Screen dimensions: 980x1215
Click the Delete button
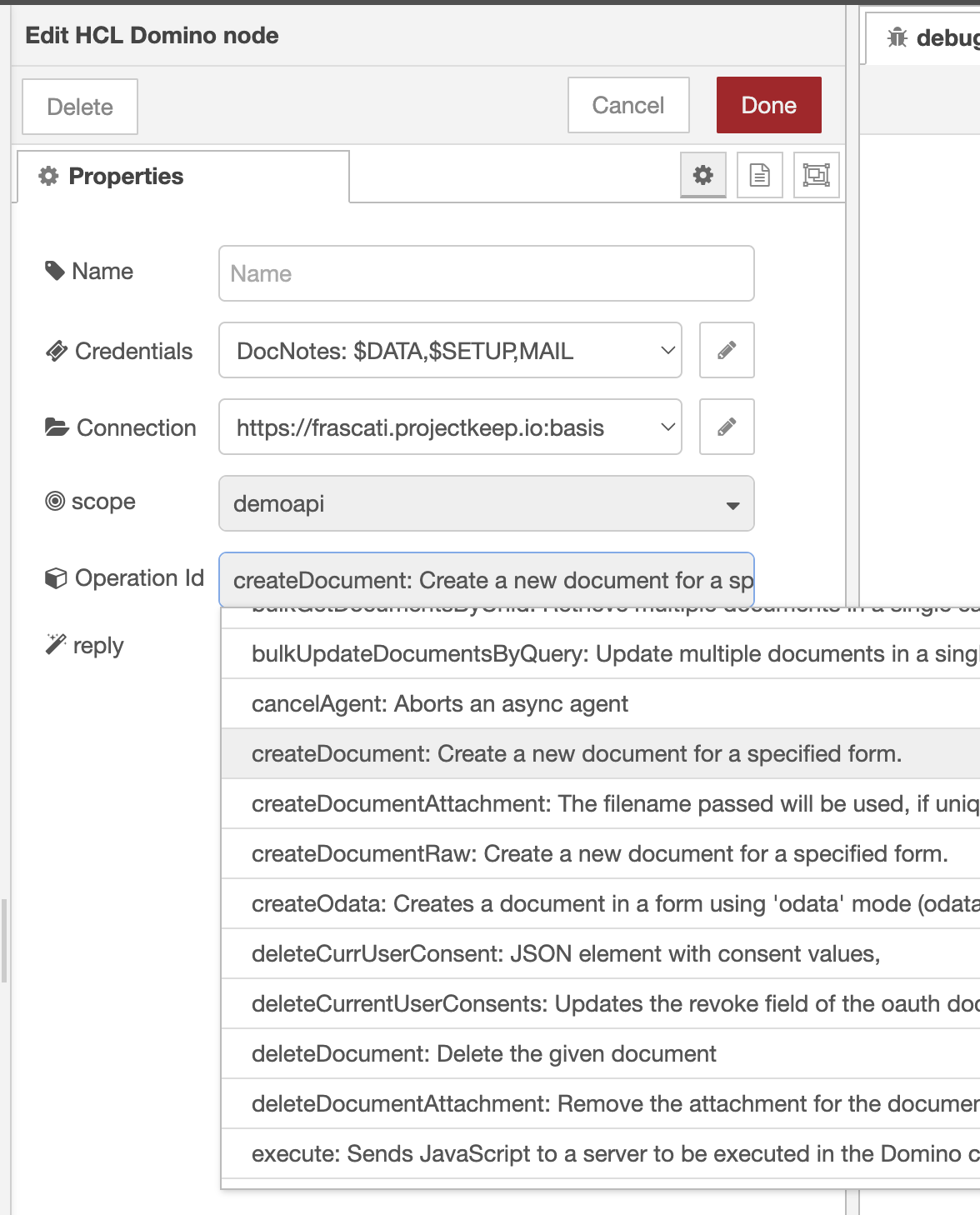pos(80,107)
